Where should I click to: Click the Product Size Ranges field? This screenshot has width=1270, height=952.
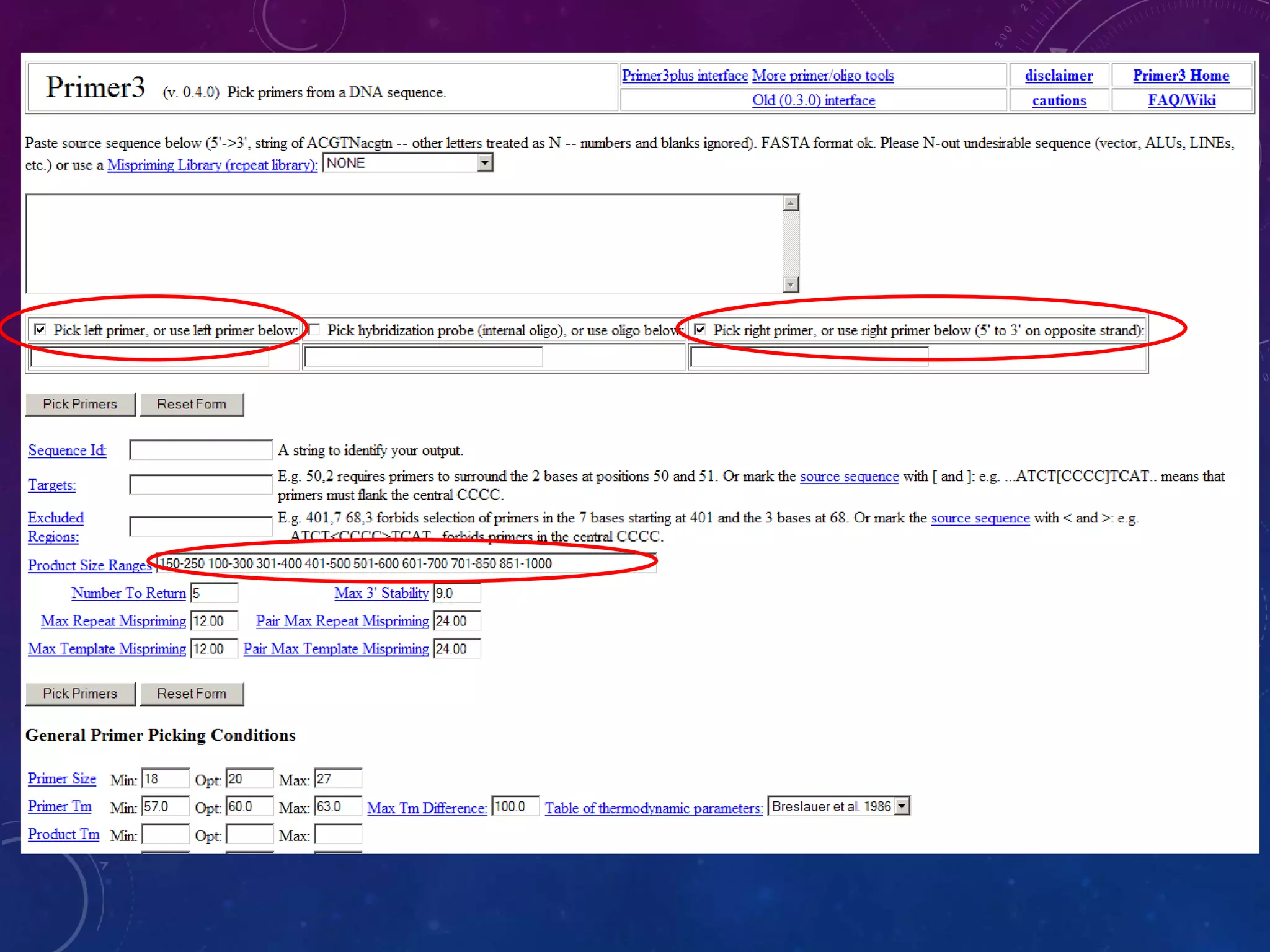406,564
